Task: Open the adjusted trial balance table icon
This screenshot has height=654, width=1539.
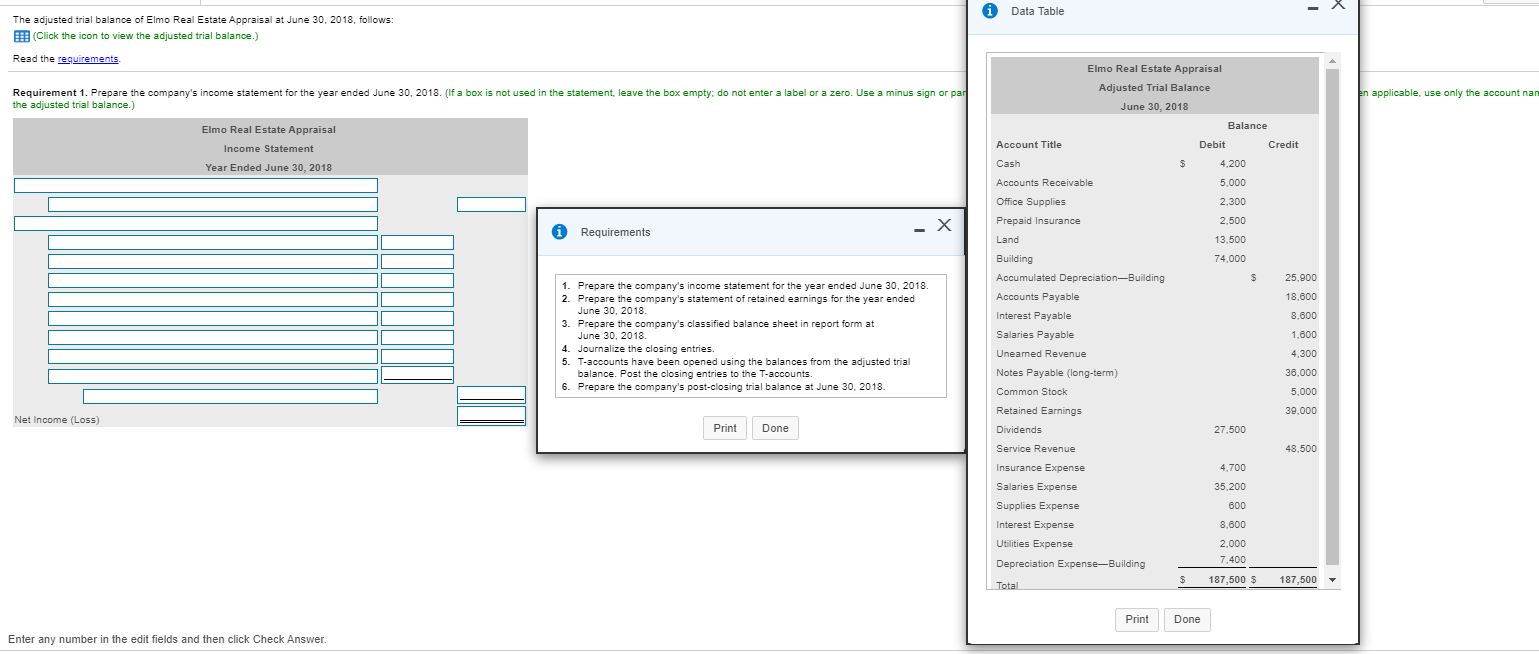Action: [x=21, y=36]
